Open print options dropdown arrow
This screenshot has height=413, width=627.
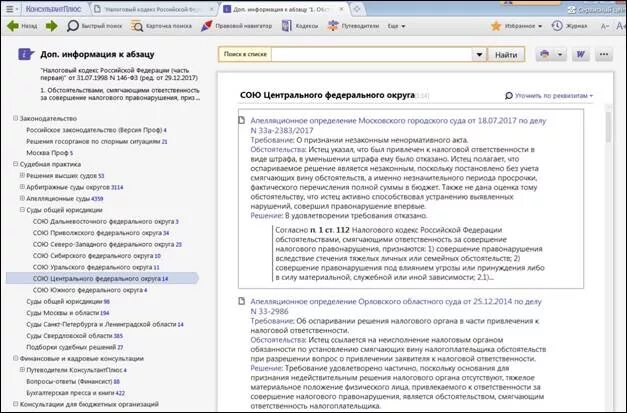click(560, 54)
